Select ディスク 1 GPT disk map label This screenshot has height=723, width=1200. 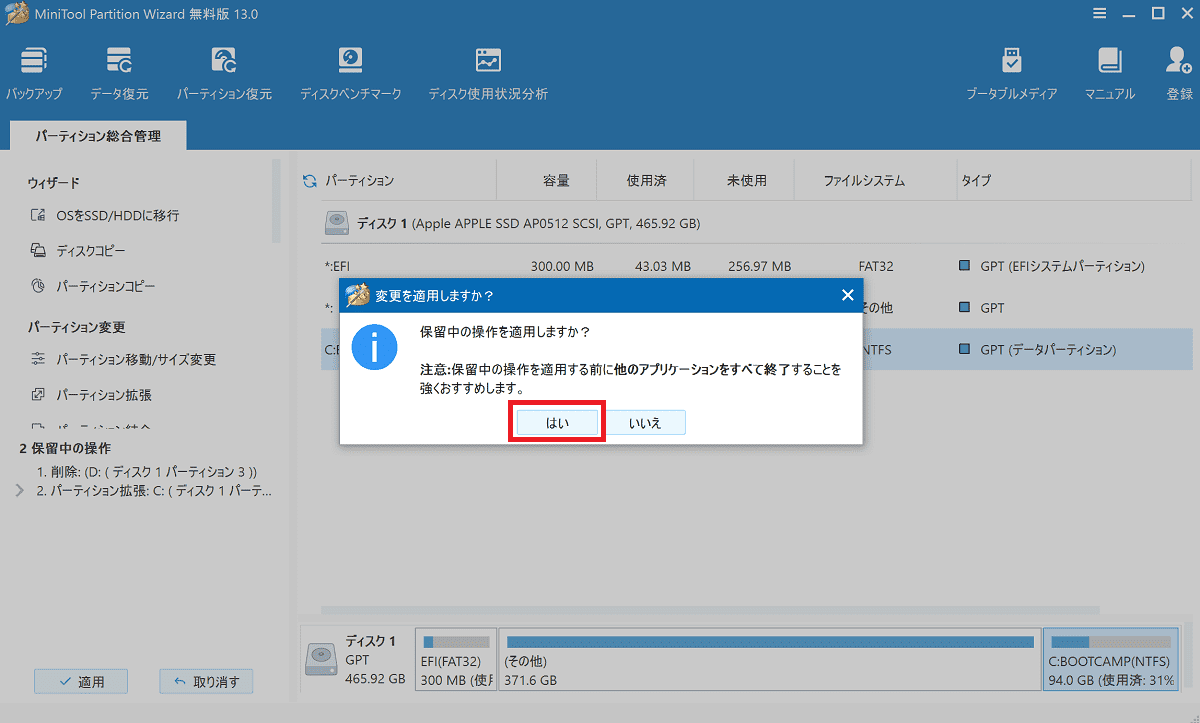pos(357,659)
